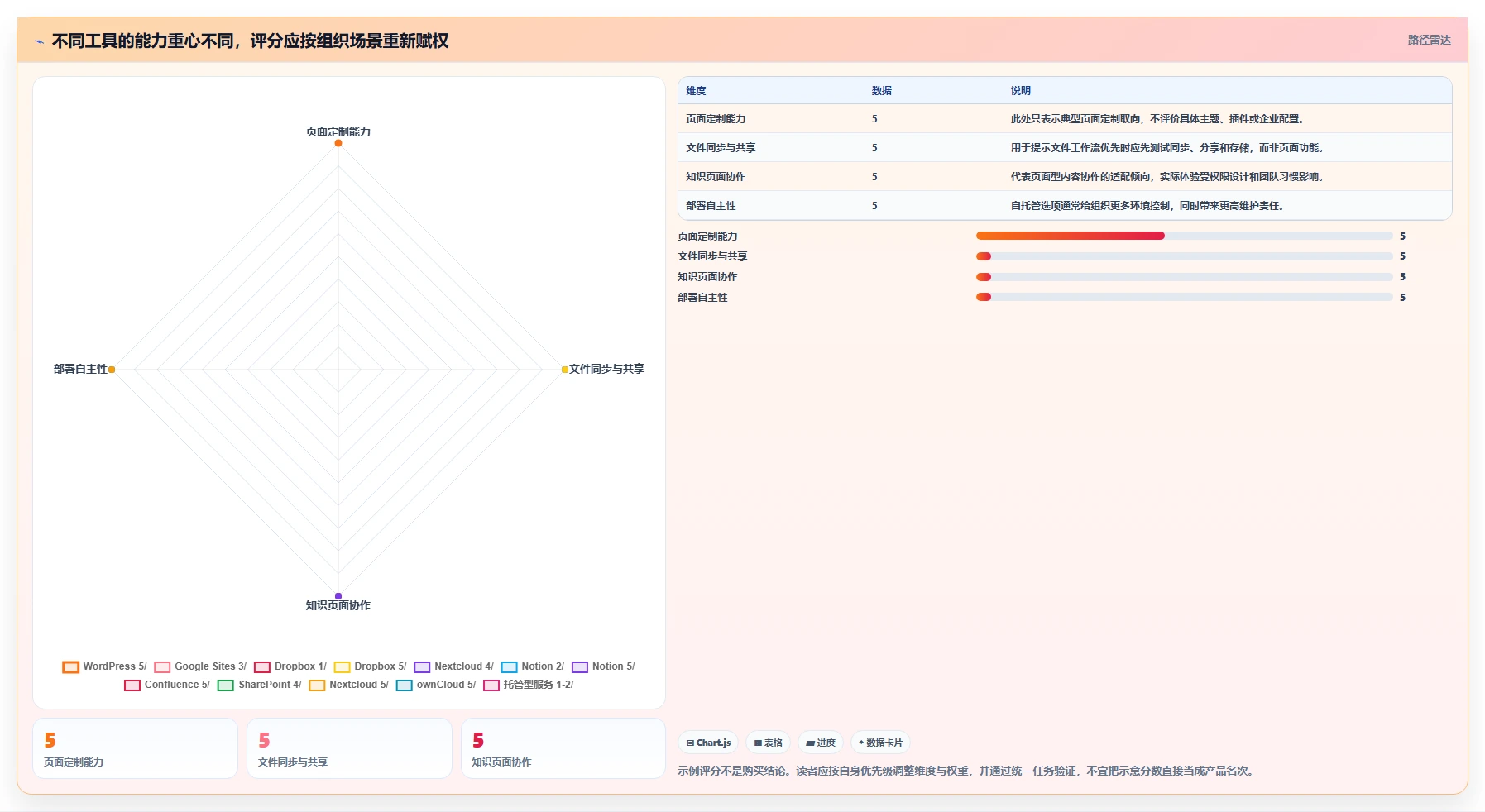The image size is (1485, 812).
Task: Click the 进度 chip
Action: (x=821, y=743)
